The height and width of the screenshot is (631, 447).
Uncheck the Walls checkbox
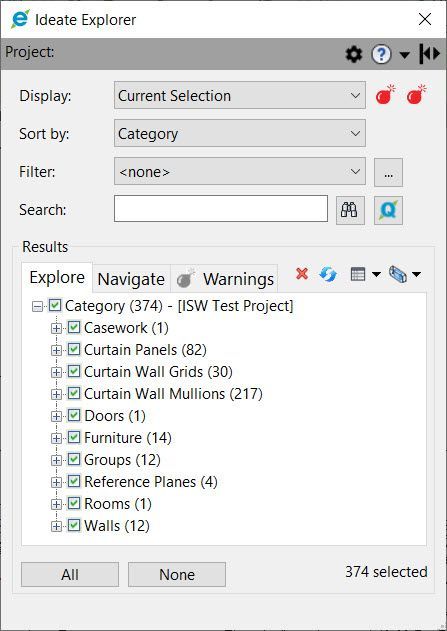[74, 525]
